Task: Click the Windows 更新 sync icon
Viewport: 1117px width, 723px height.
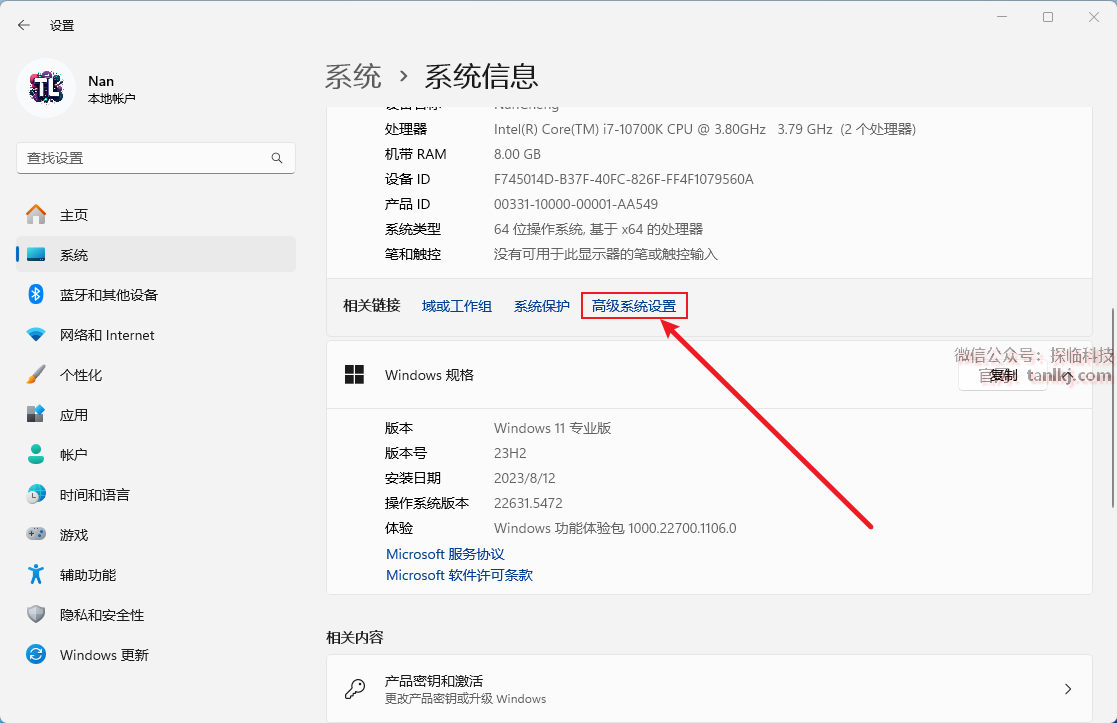Action: pyautogui.click(x=36, y=655)
